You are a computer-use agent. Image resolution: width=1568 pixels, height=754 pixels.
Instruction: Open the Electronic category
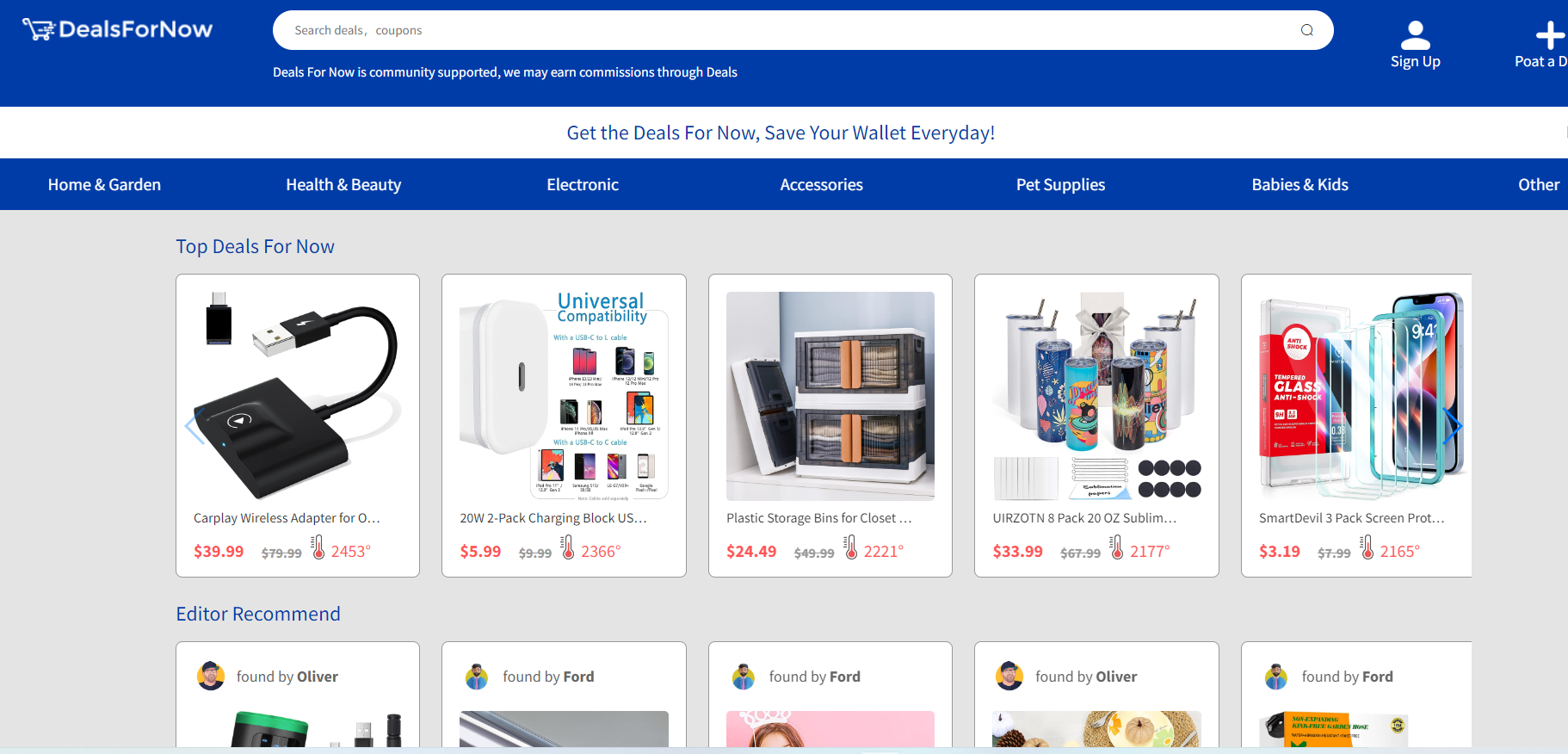(x=583, y=184)
